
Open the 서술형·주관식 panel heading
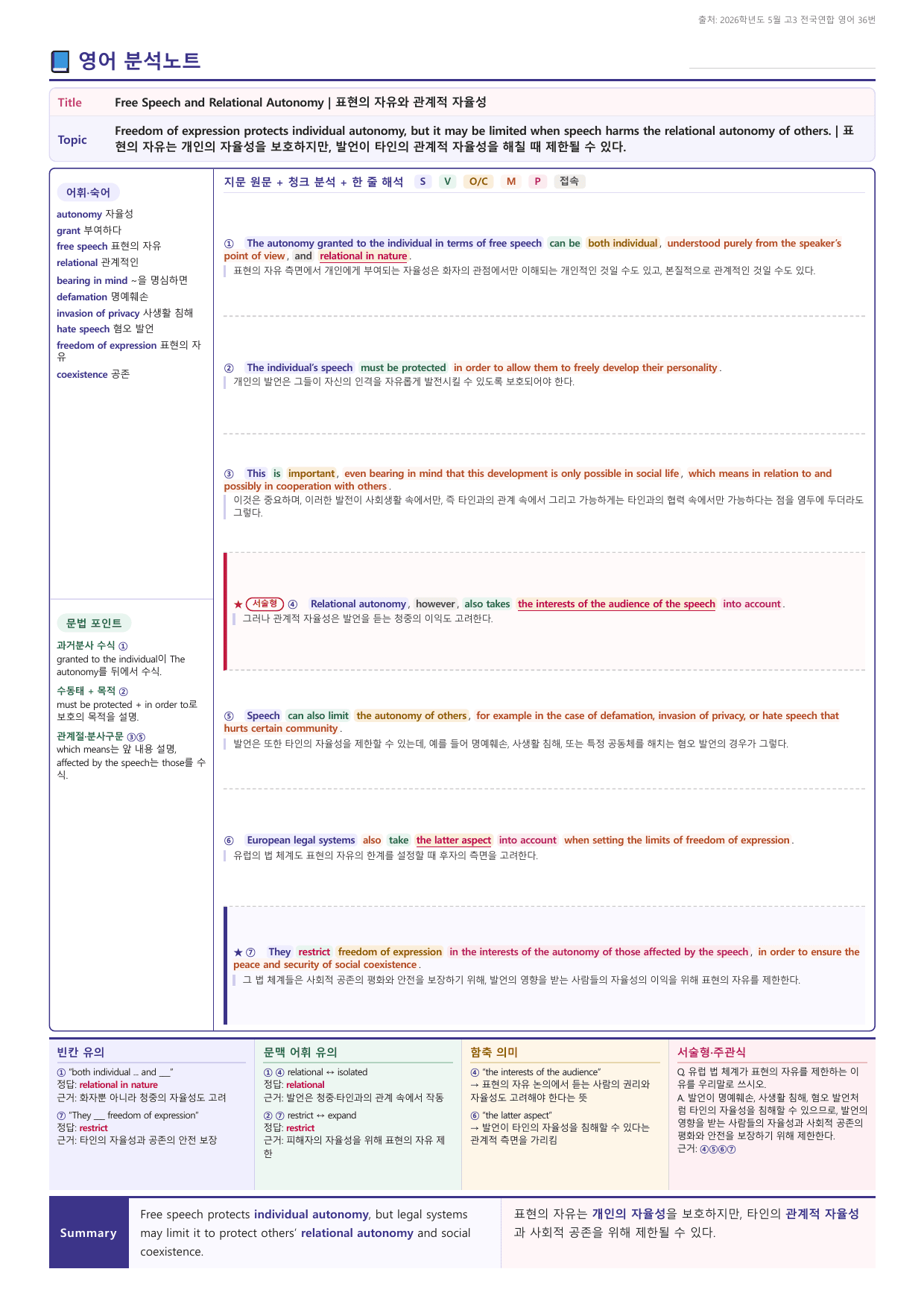[712, 1052]
